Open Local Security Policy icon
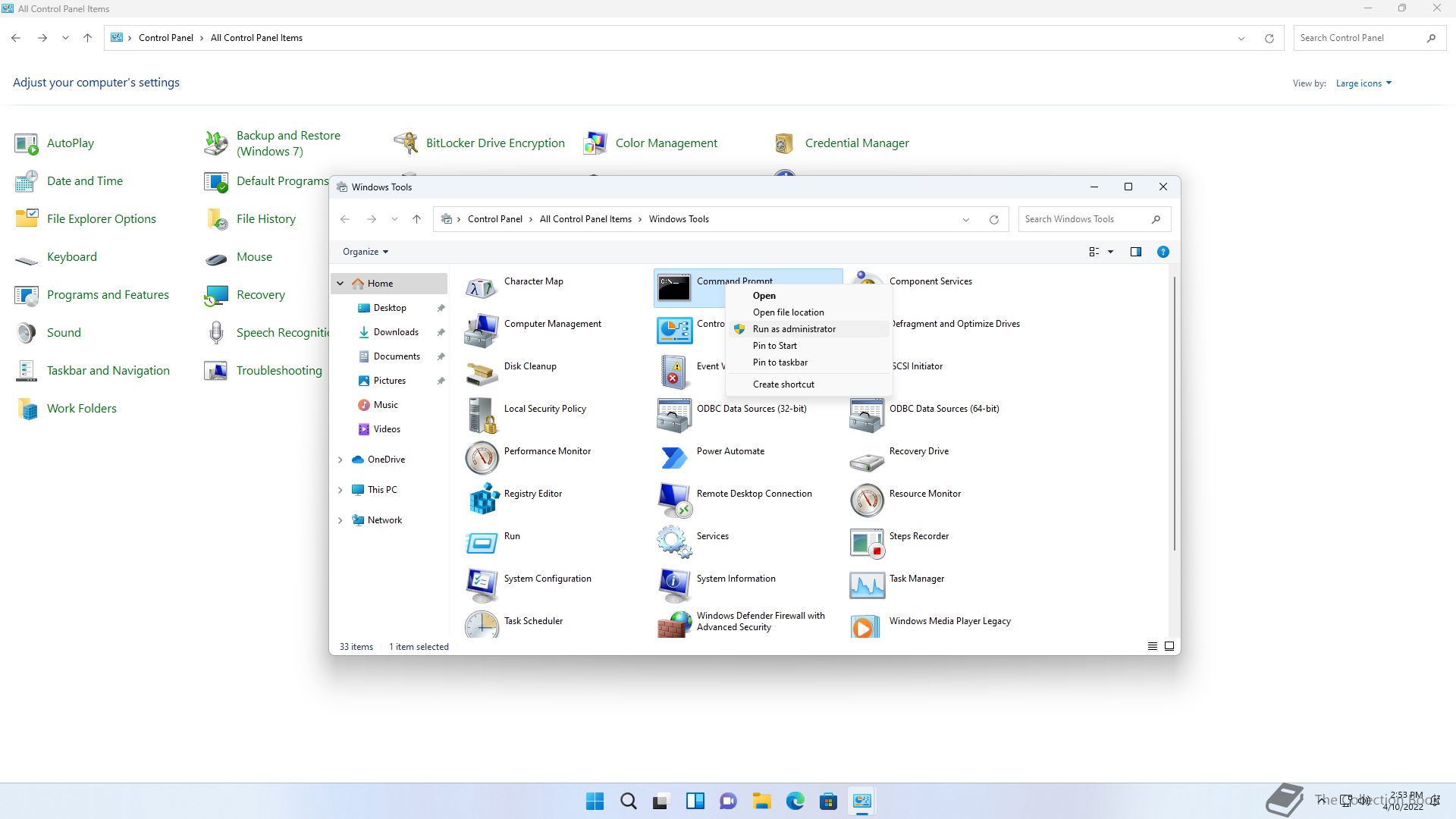1456x819 pixels. coord(482,415)
